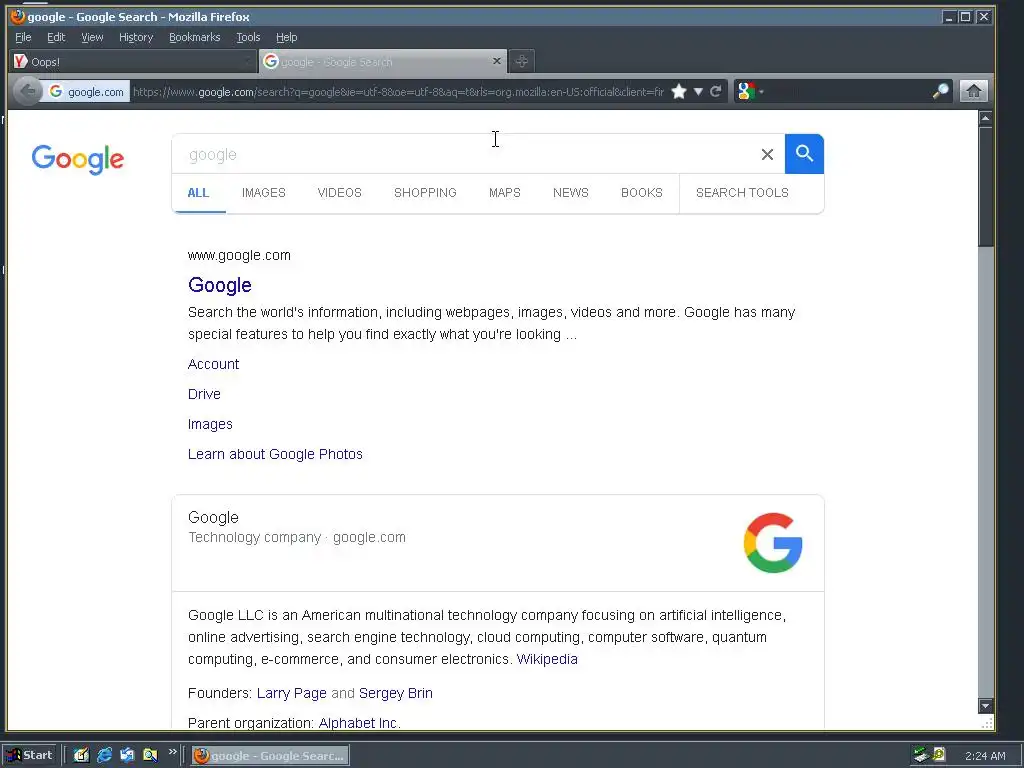
Task: Go to the Firefox home page
Action: tap(973, 91)
